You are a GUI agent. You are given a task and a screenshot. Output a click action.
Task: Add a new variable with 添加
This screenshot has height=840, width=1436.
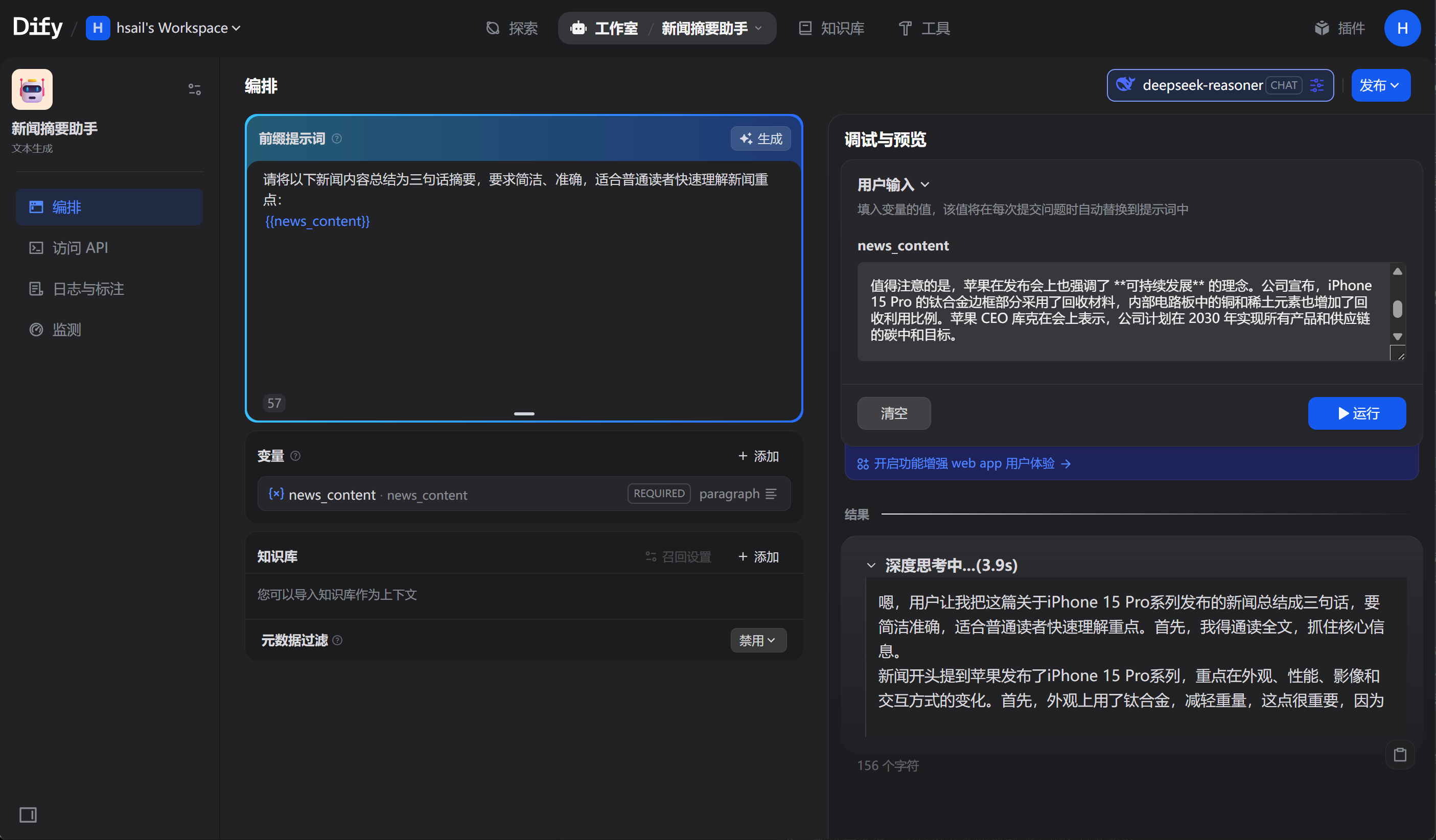pos(758,456)
